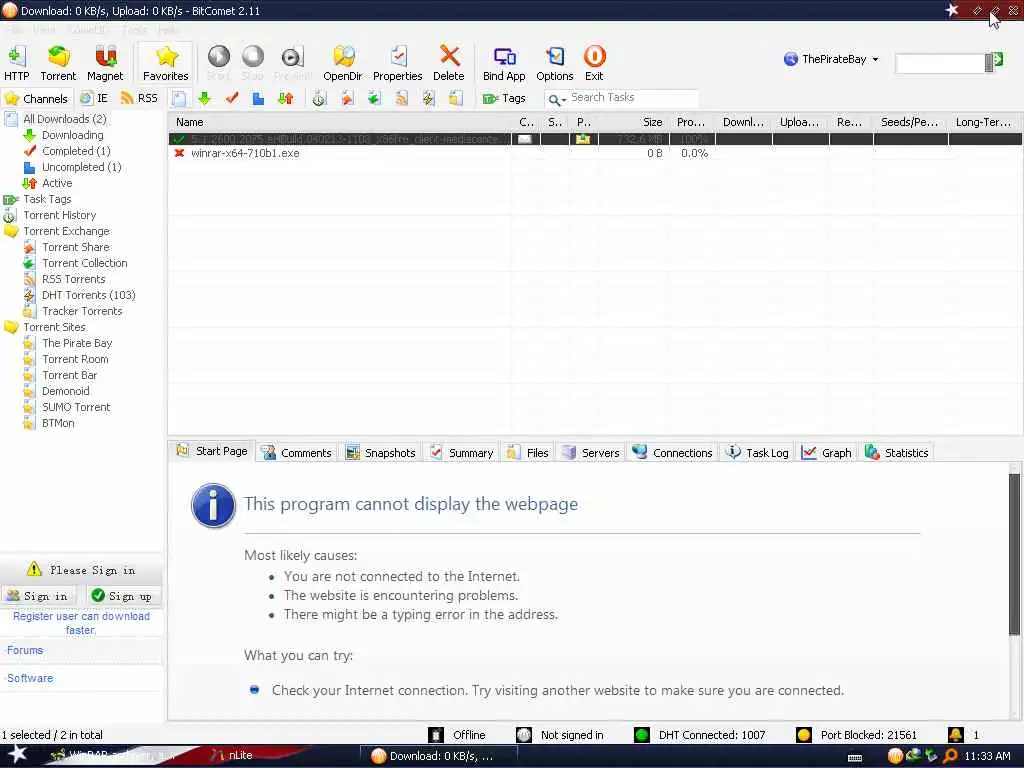Click the torrent site search box
This screenshot has width=1024, height=768.
[940, 63]
